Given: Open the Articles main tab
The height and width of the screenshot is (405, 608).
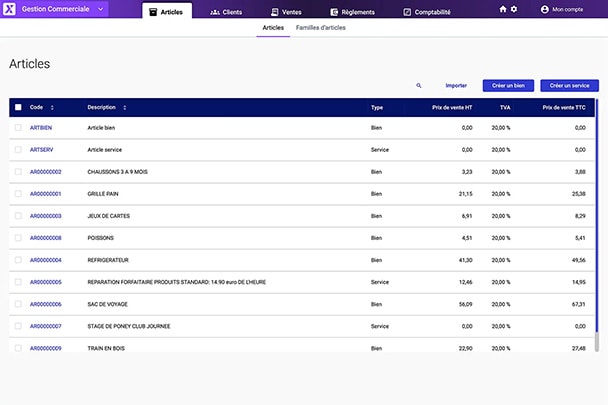Looking at the screenshot, I should coord(167,12).
